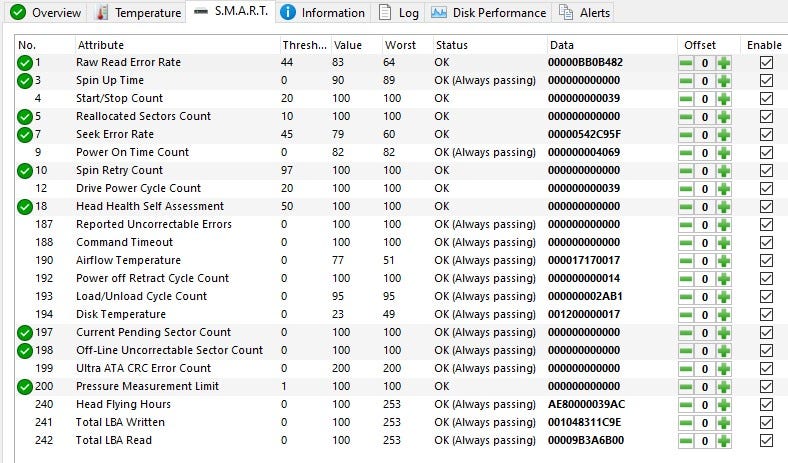This screenshot has width=788, height=463.
Task: Toggle Enable checkbox for Head Flying Hours
Action: click(766, 404)
